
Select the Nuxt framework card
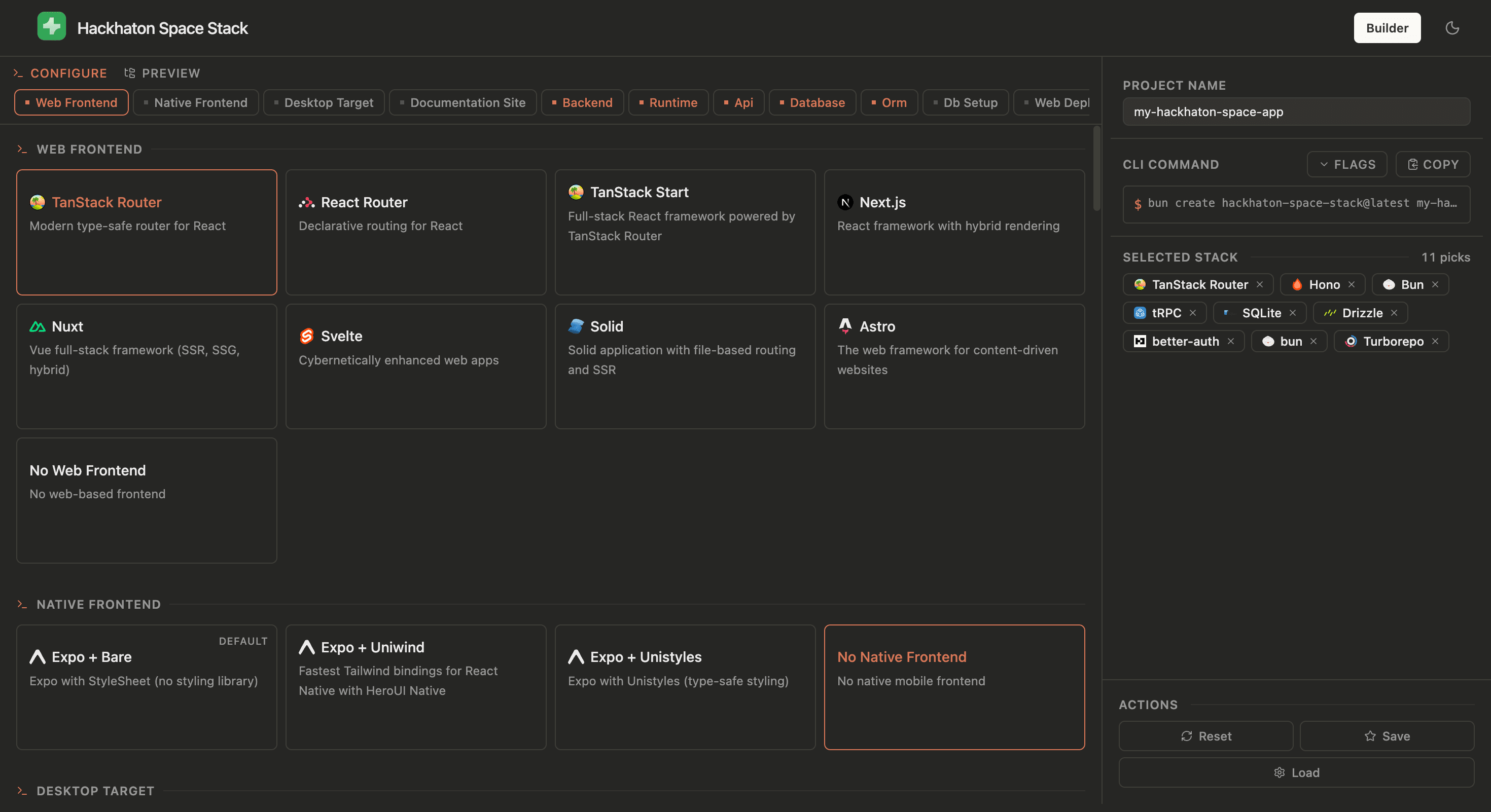click(x=147, y=366)
